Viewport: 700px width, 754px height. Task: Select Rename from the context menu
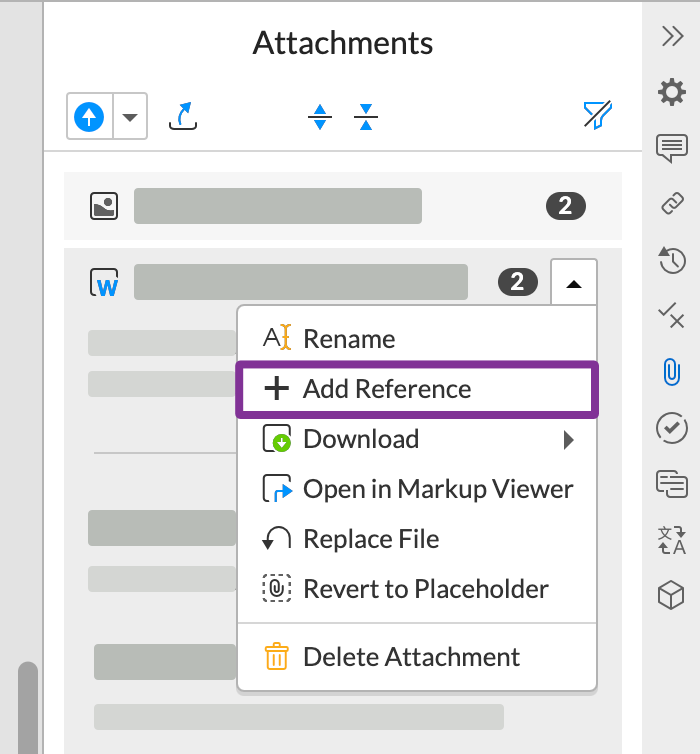coord(348,339)
